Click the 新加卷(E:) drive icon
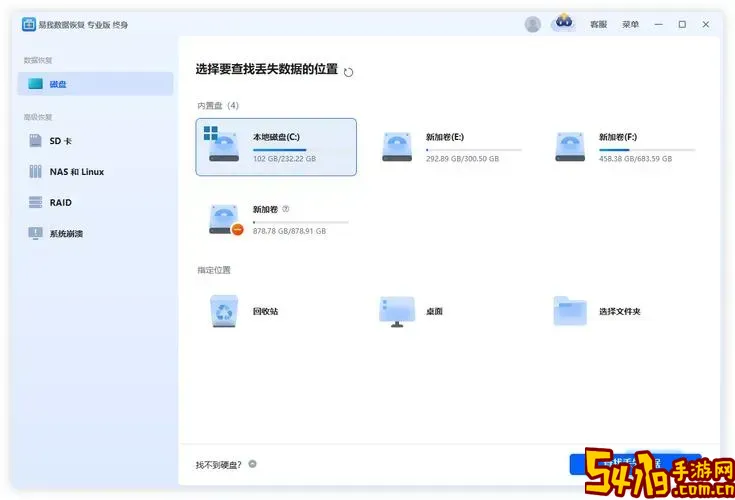The height and width of the screenshot is (500, 735). (x=397, y=147)
